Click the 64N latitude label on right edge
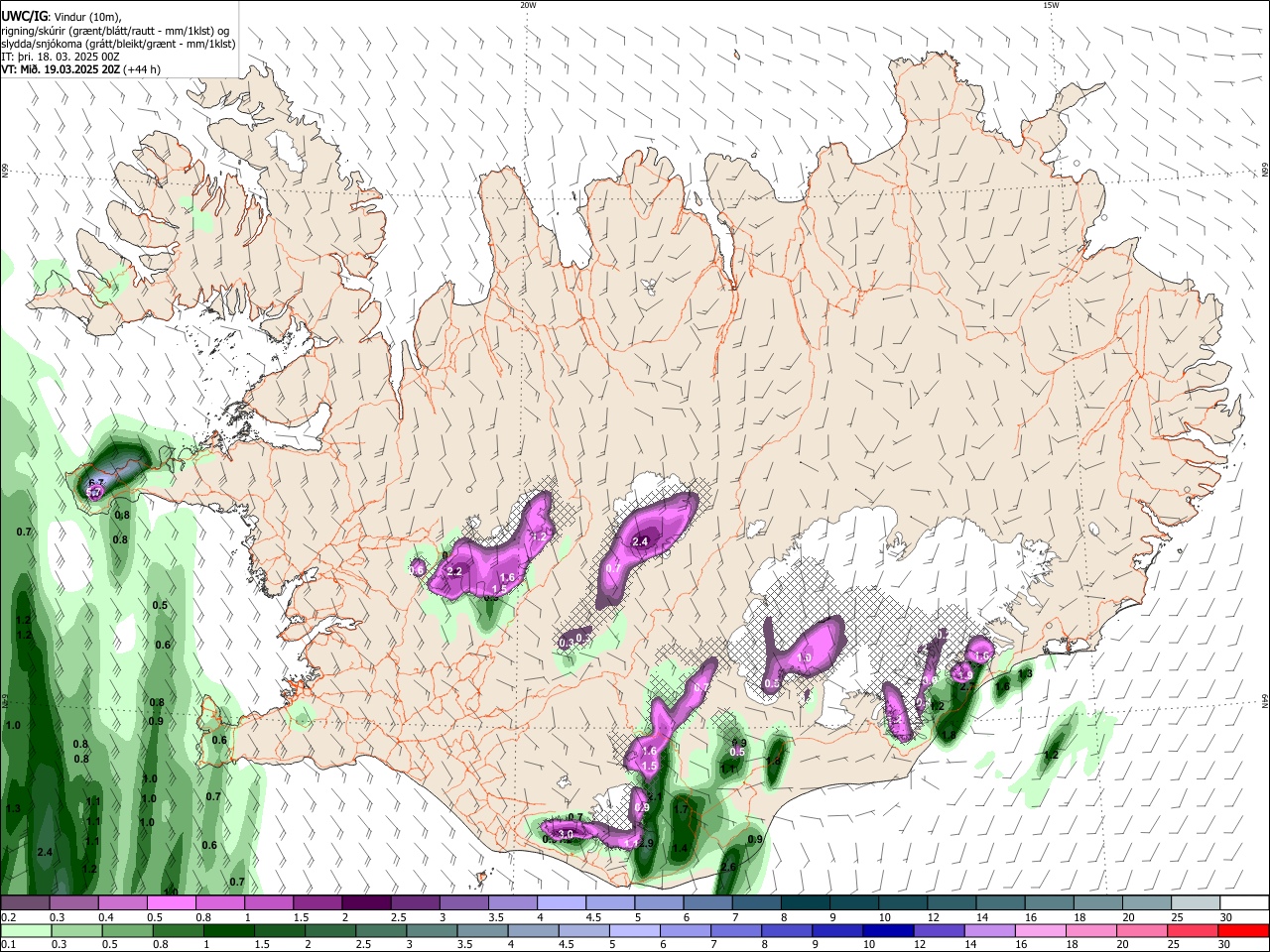 [x=1265, y=701]
